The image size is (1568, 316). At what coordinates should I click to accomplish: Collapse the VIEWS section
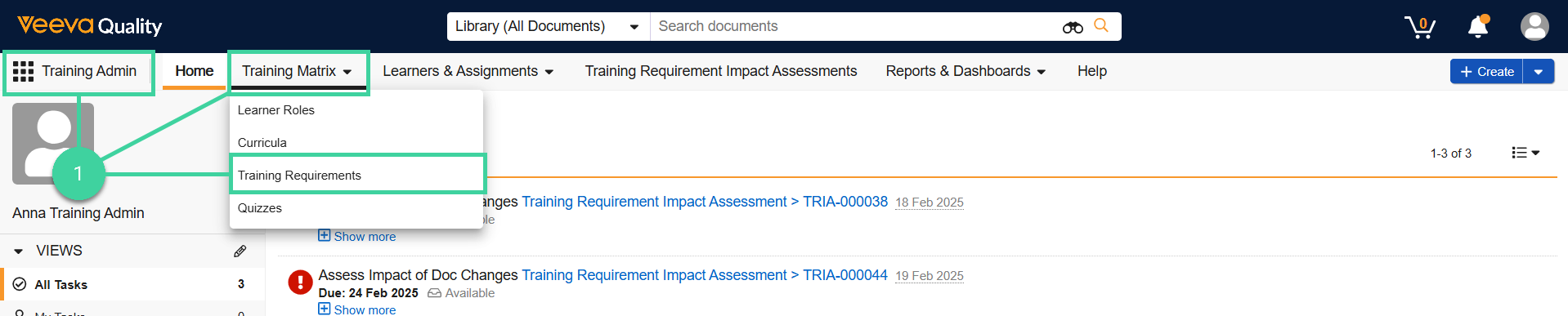pos(19,251)
